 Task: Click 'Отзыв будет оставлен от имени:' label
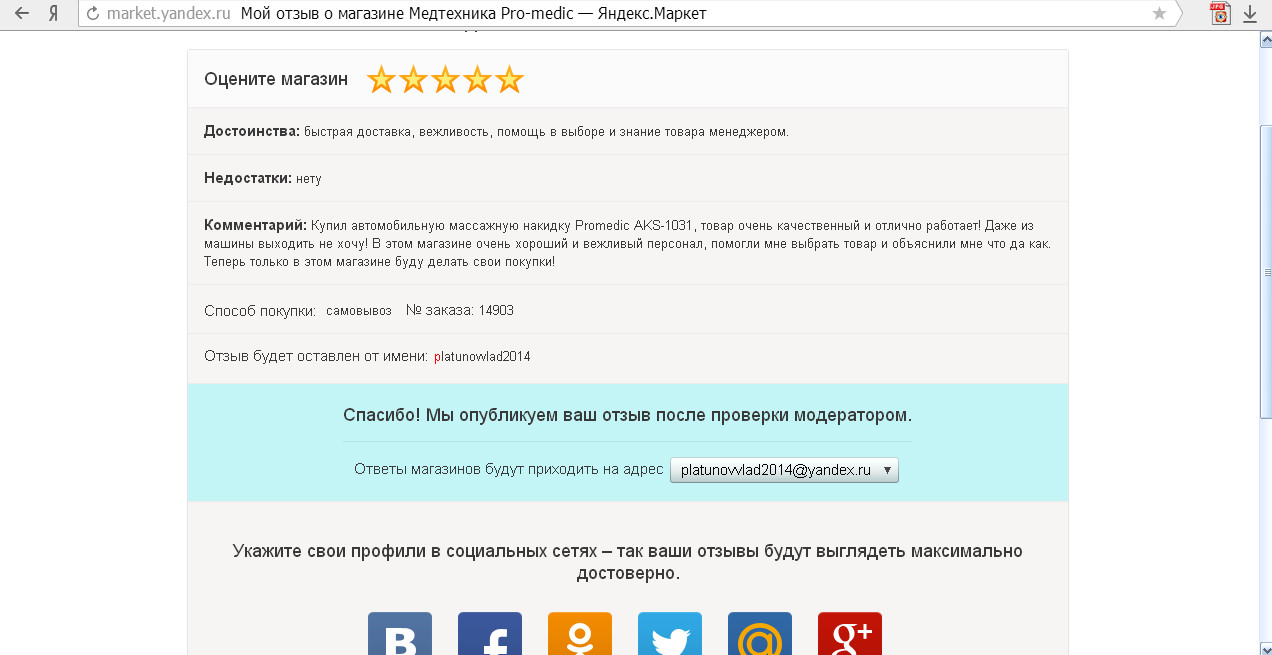click(316, 356)
